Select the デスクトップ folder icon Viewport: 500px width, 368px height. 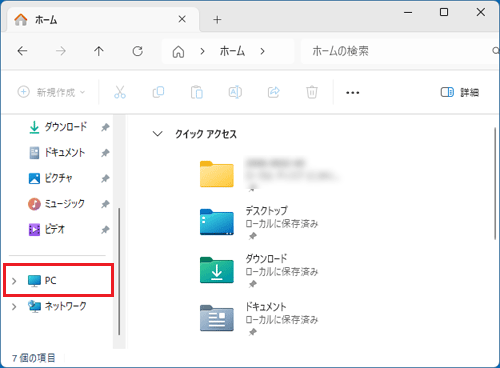pyautogui.click(x=217, y=222)
